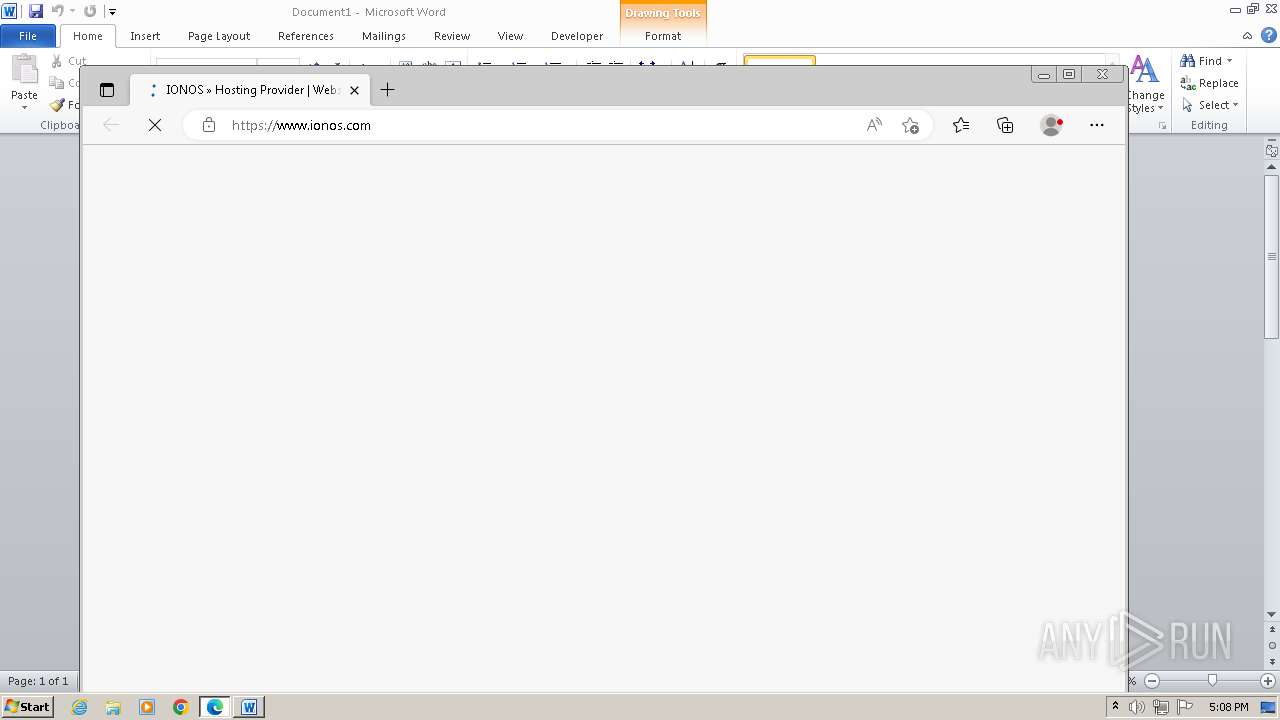
Task: Open the volume tray icon
Action: (x=1137, y=707)
